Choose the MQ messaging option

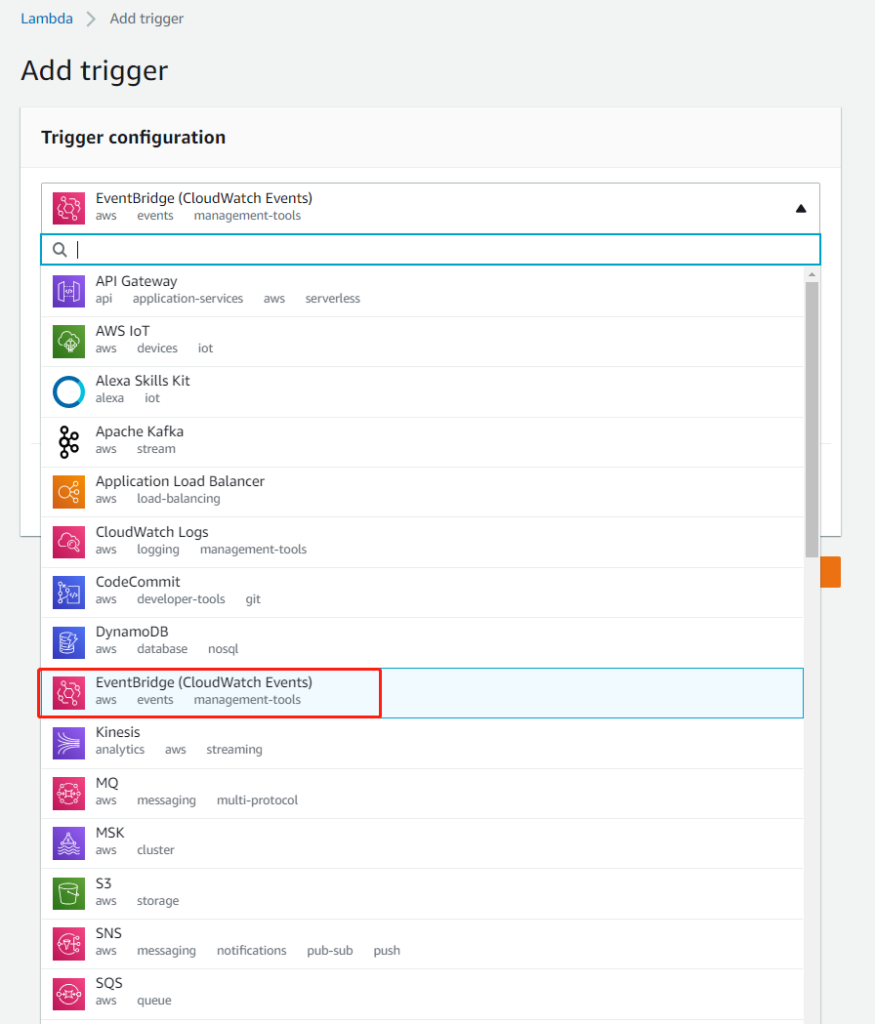click(107, 792)
